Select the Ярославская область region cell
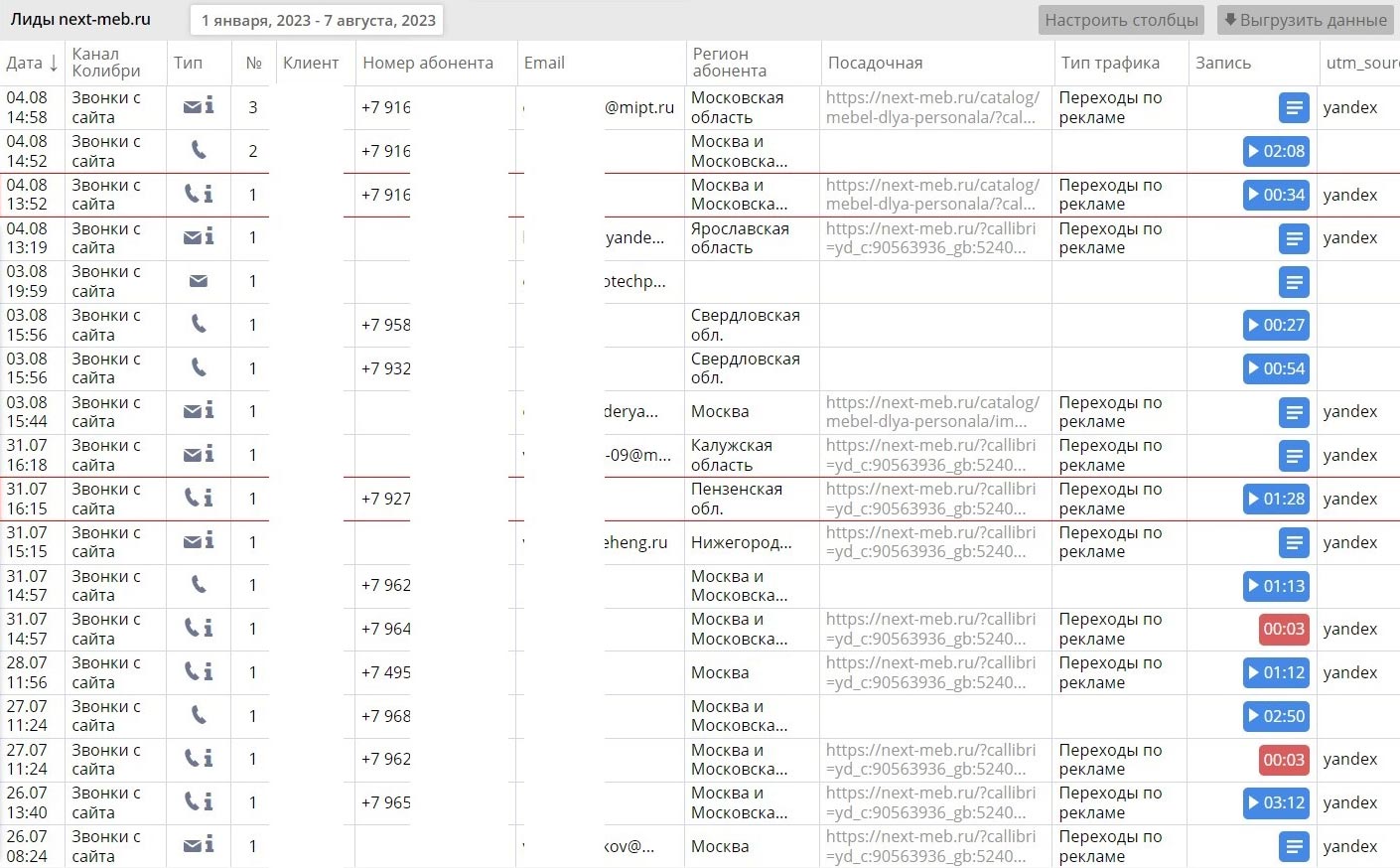Image resolution: width=1400 pixels, height=868 pixels. tap(740, 237)
